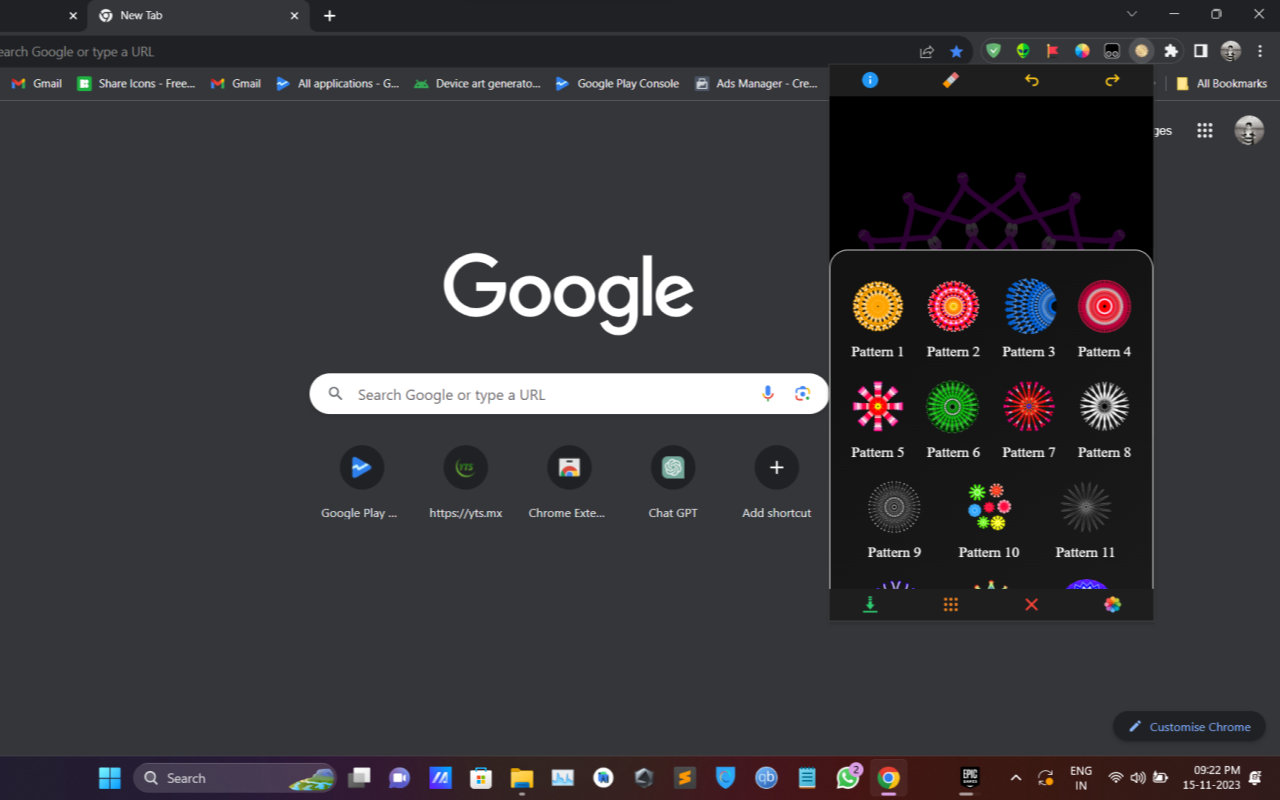The width and height of the screenshot is (1280, 800).
Task: Expand the browser window controls chevron
Action: click(1131, 14)
